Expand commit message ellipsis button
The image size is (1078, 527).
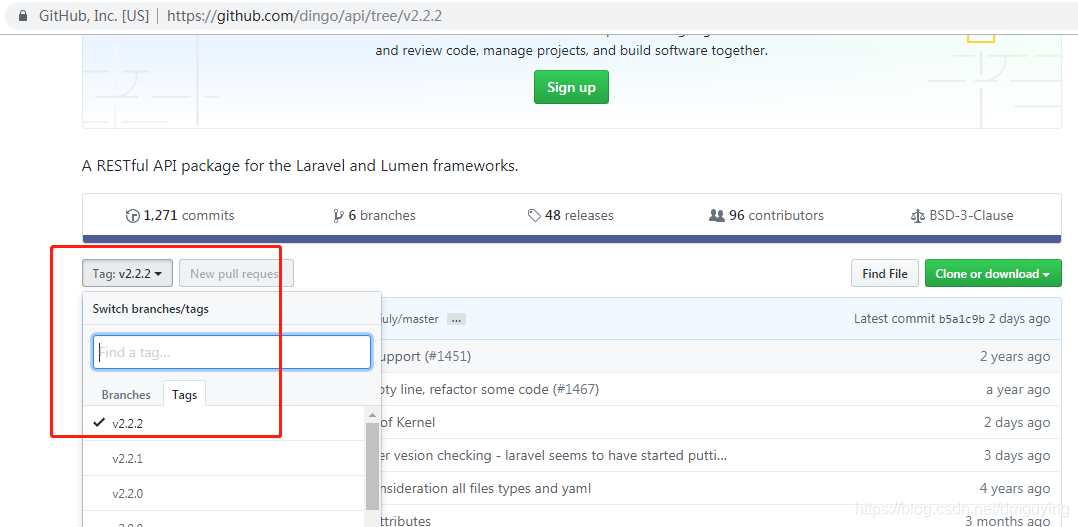pos(456,319)
